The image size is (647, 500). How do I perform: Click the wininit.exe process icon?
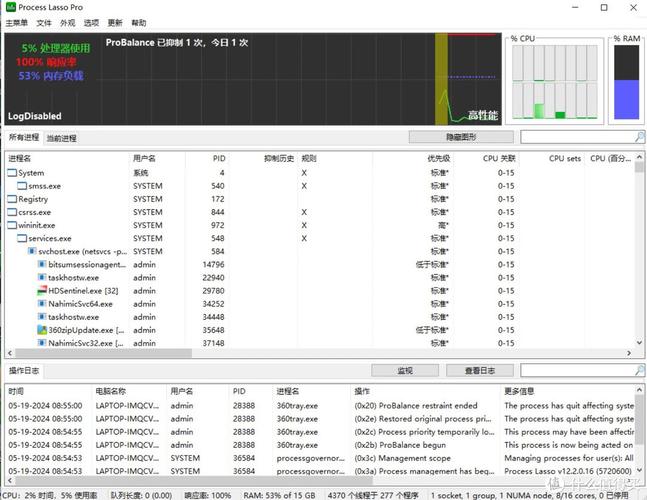click(12, 225)
